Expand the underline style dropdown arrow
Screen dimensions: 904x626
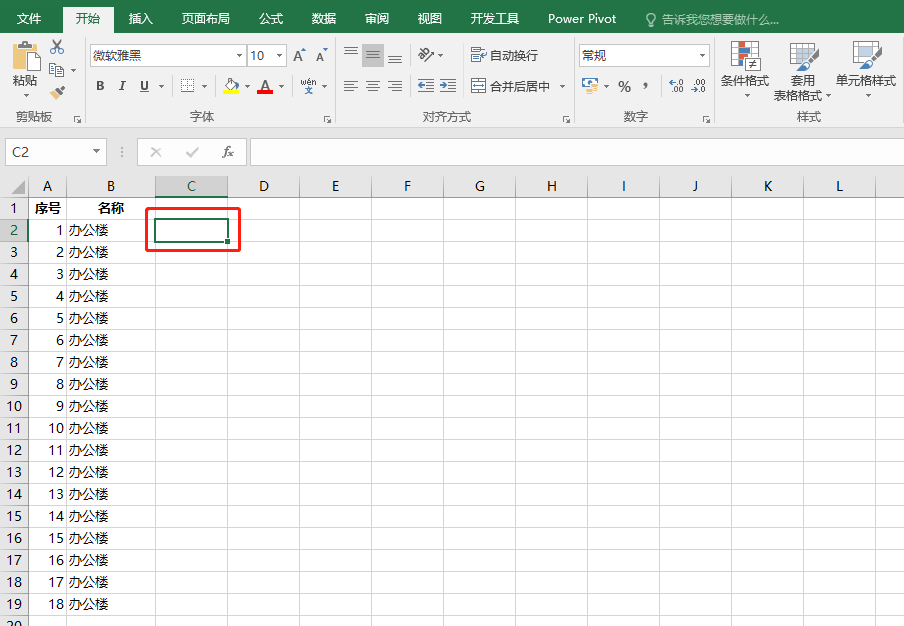coord(161,86)
